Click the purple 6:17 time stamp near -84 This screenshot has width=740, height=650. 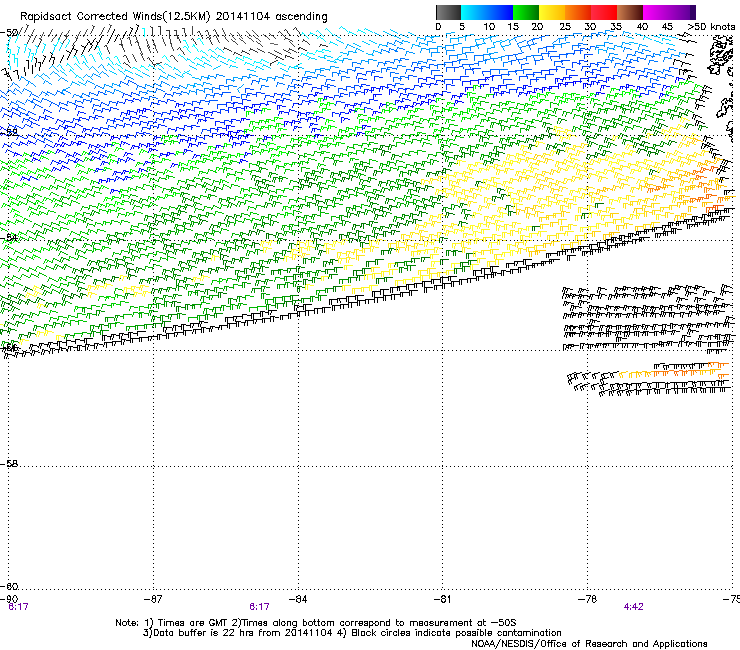259,607
